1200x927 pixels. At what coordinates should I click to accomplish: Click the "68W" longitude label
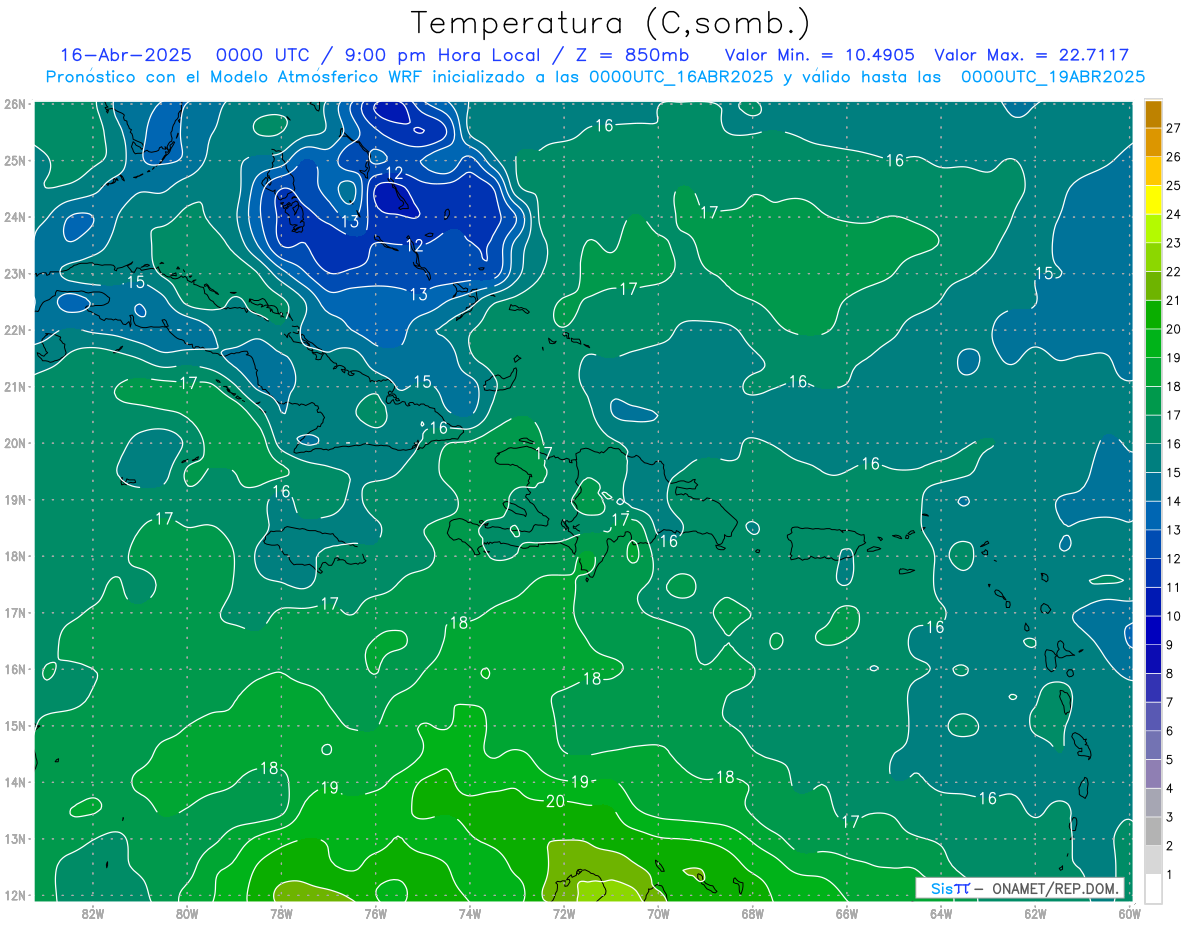click(x=752, y=912)
